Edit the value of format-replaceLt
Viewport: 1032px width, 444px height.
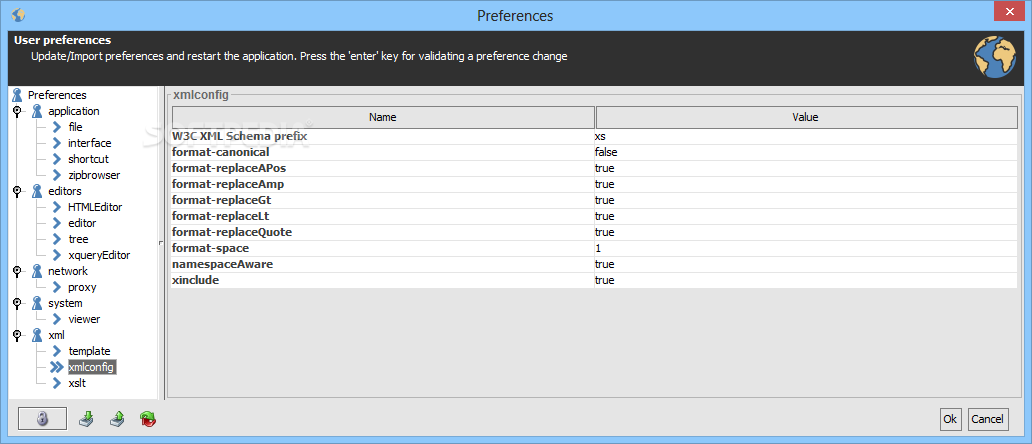tap(806, 216)
